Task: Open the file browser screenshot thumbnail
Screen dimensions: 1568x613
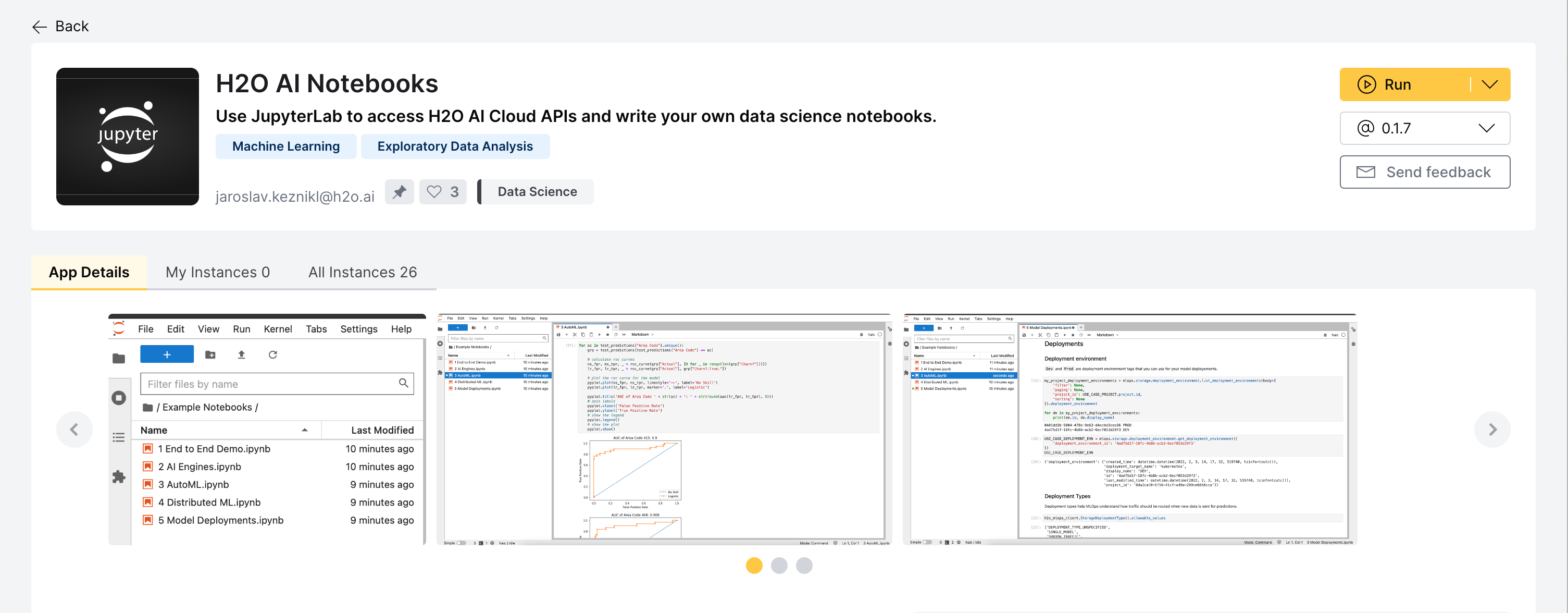Action: pyautogui.click(x=267, y=430)
